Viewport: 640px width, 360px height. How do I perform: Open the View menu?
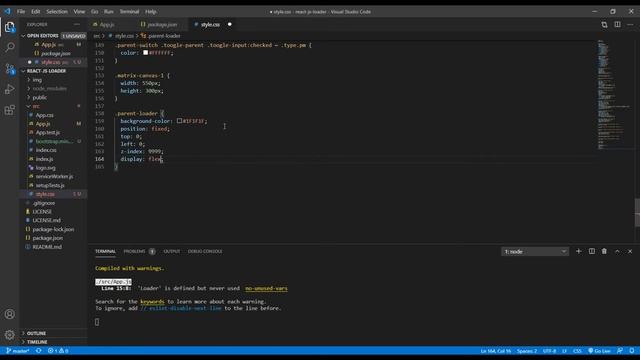tap(79, 11)
